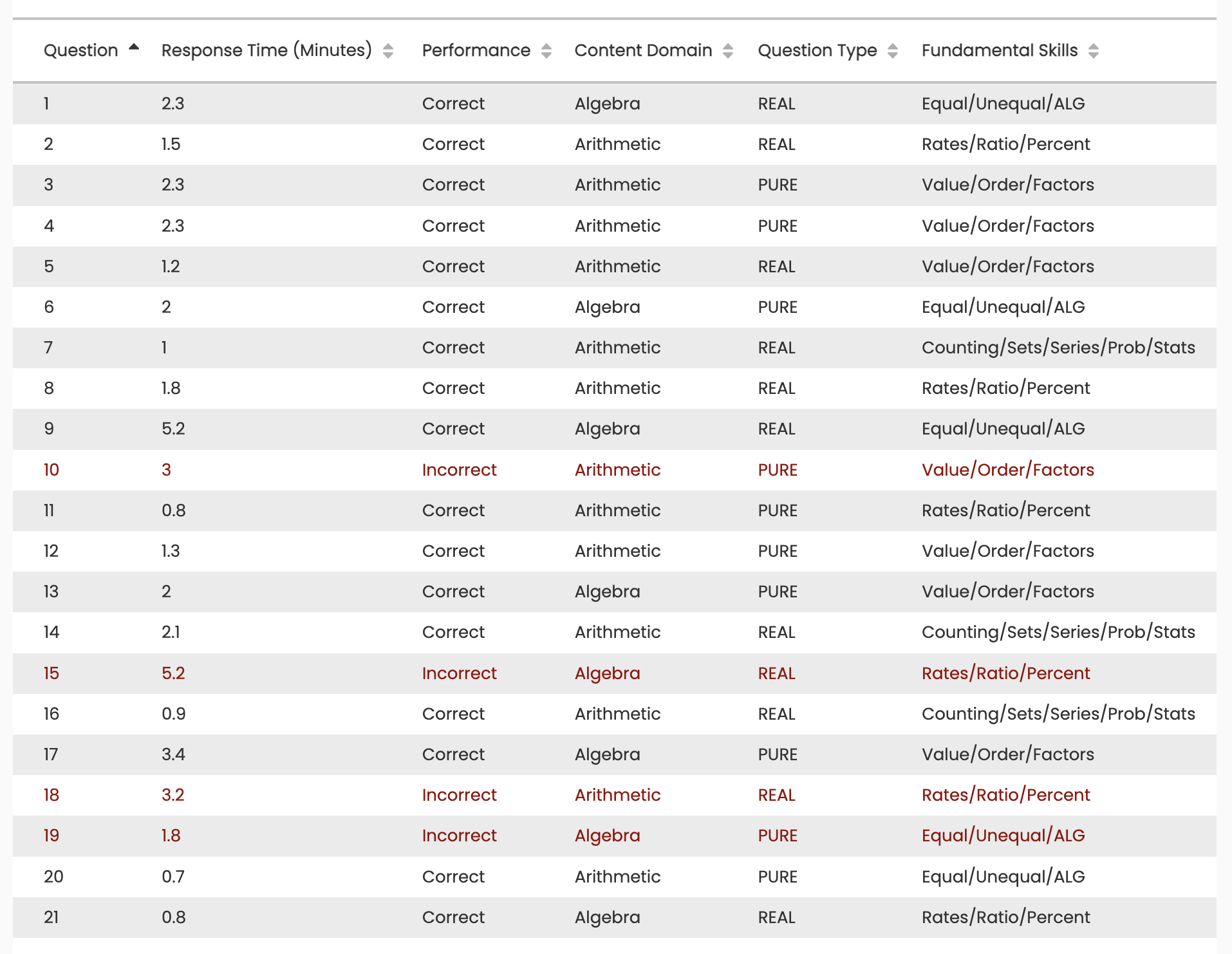Click the Incorrect label on question 15
The width and height of the screenshot is (1232, 954).
459,673
